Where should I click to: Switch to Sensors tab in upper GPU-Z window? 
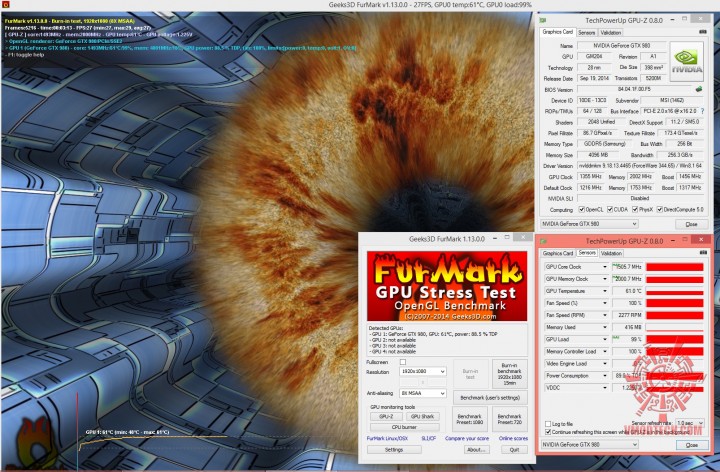tap(586, 33)
